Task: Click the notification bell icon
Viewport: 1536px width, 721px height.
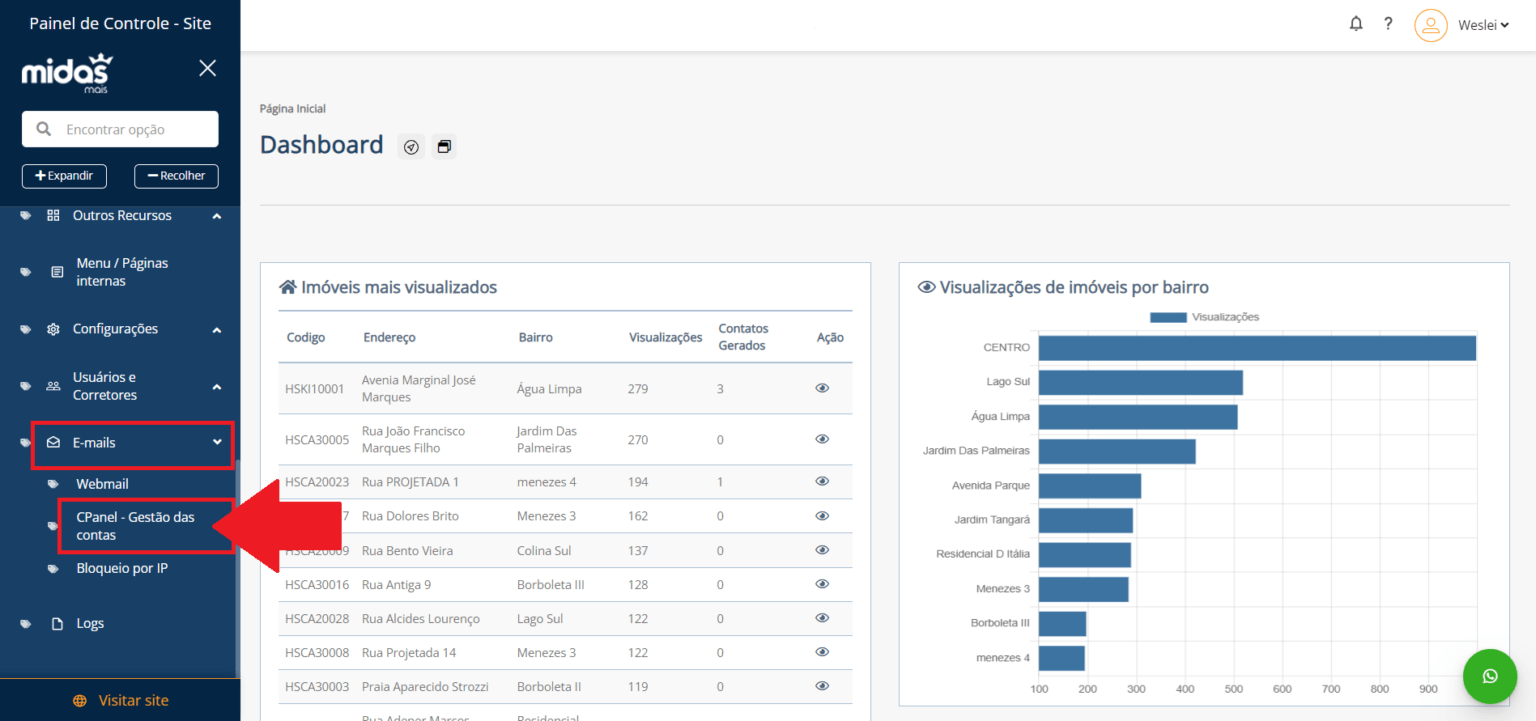Action: click(x=1356, y=24)
